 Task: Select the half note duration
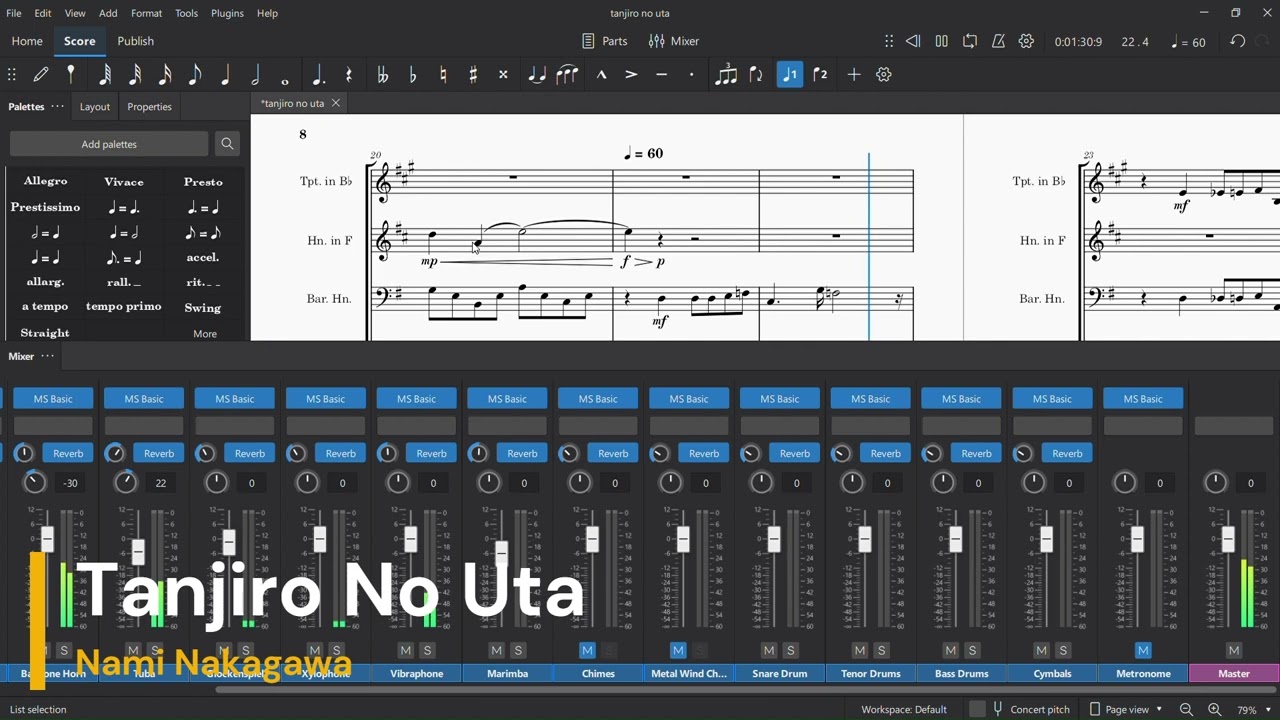pos(255,75)
